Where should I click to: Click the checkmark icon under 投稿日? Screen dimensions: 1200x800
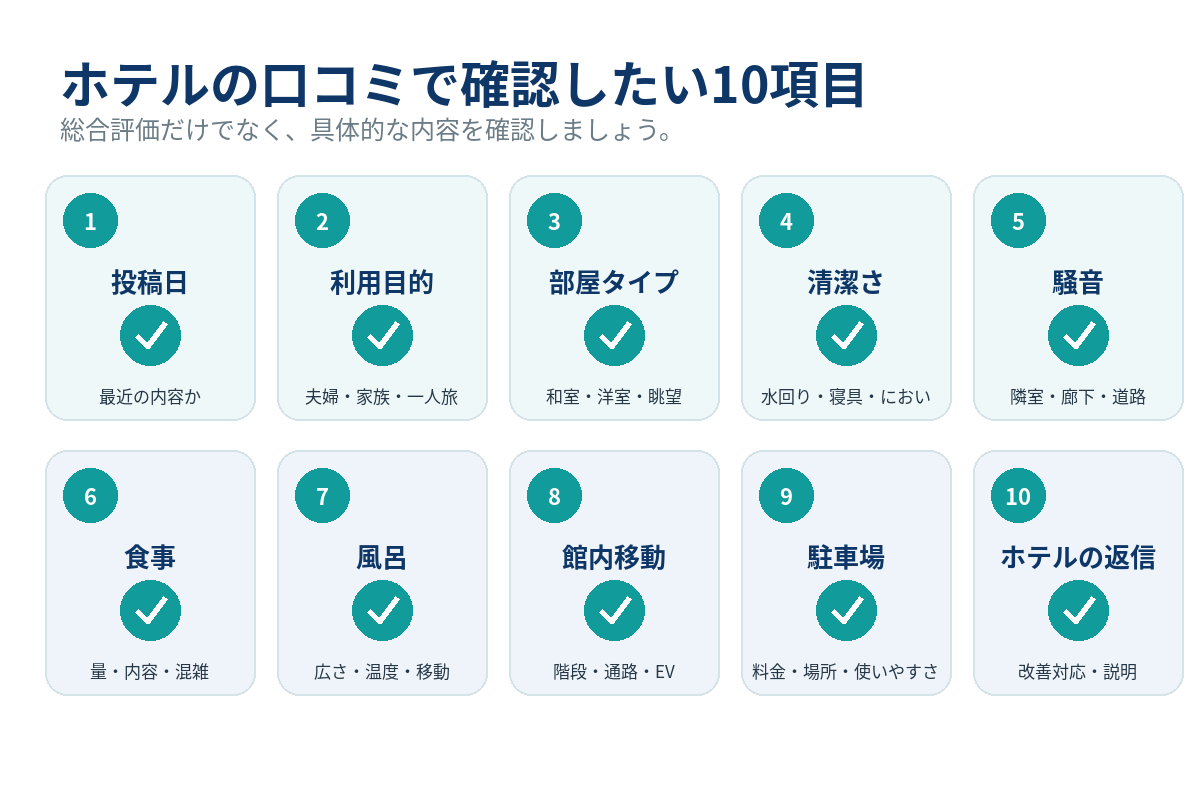150,336
